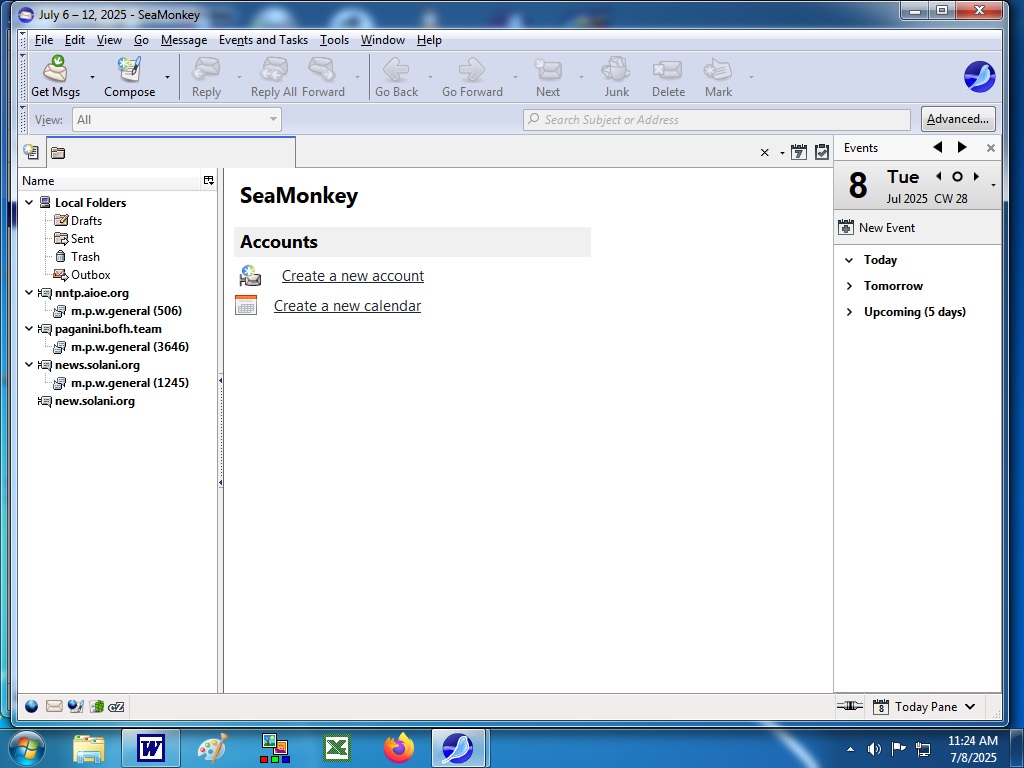Open the Tools menu

tap(334, 40)
